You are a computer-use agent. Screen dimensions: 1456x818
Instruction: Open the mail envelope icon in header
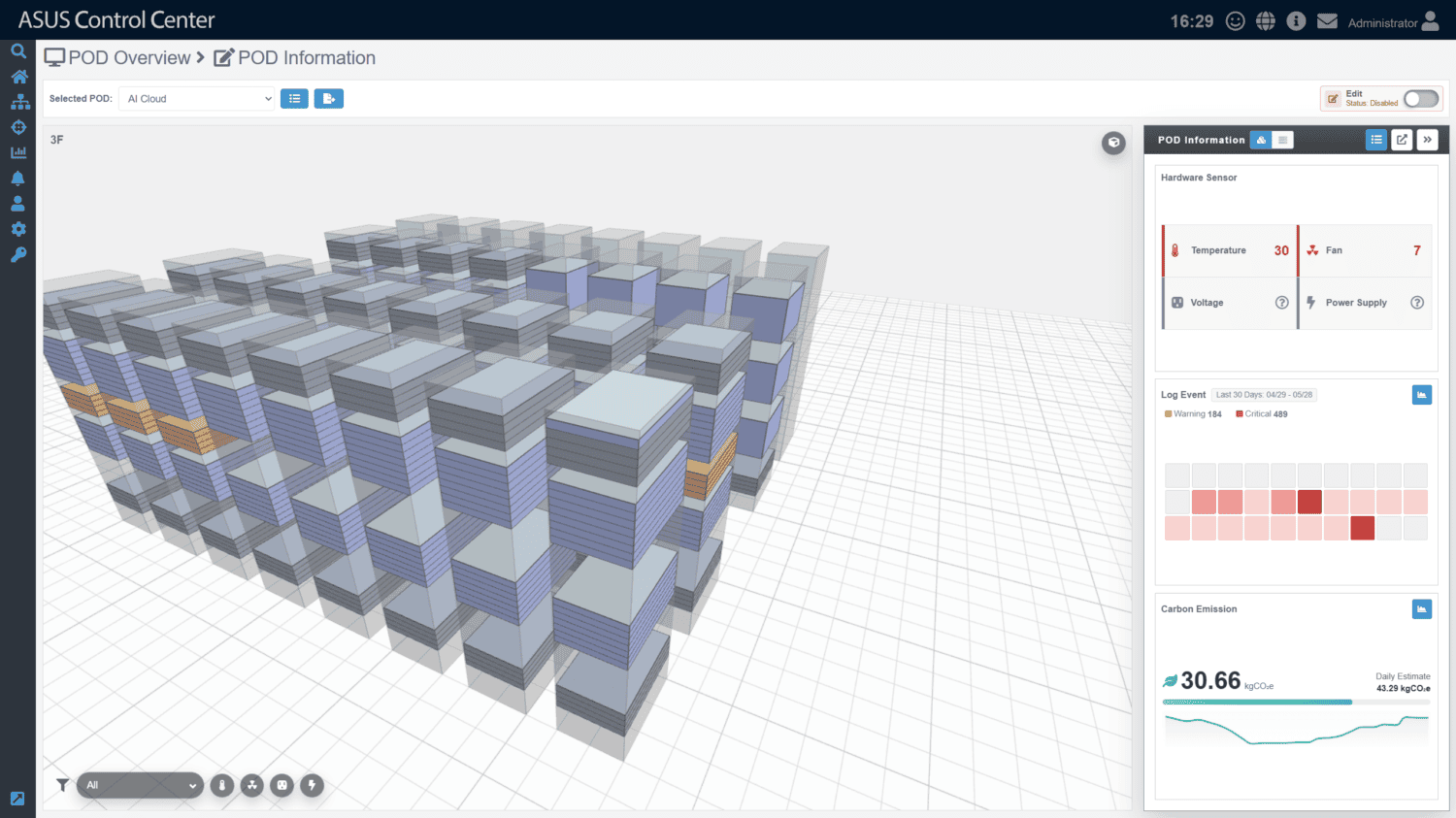point(1327,21)
